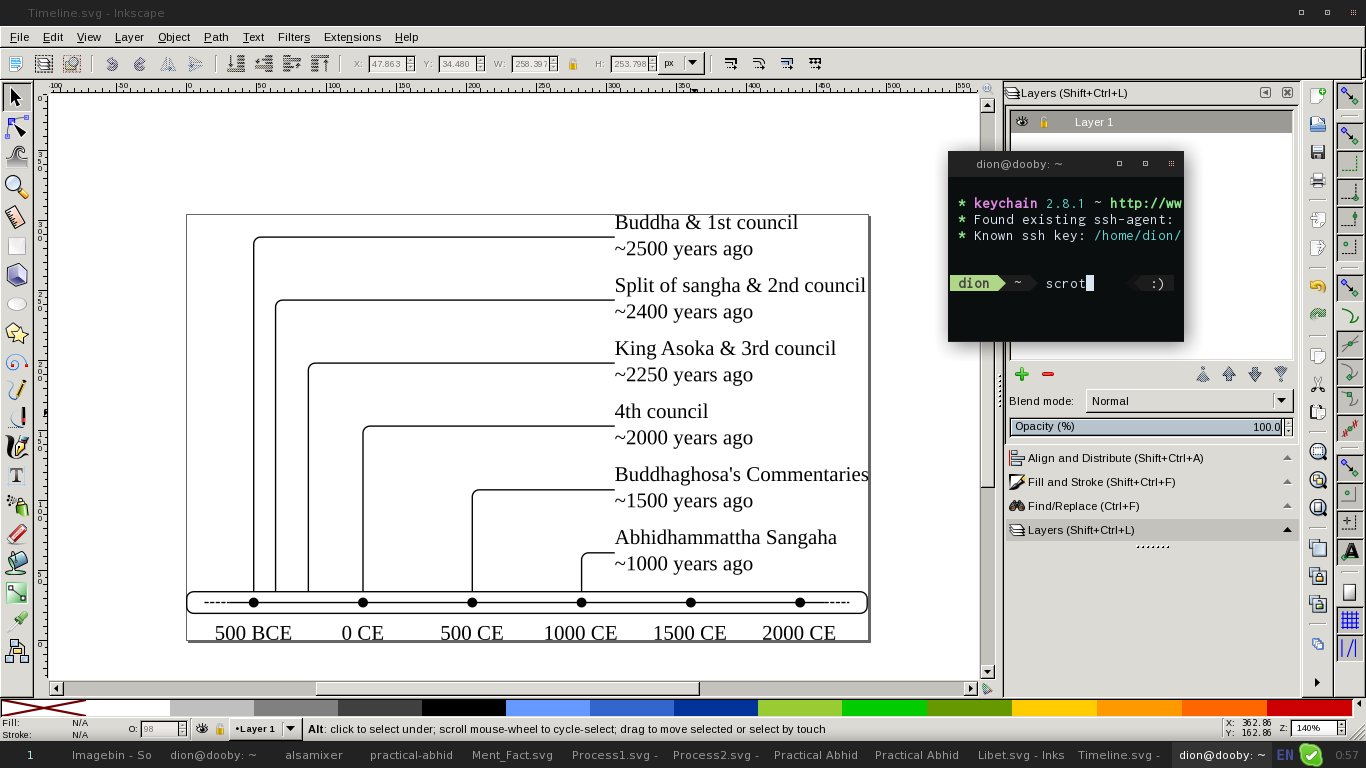Select the Node editing tool
The height and width of the screenshot is (768, 1366).
(x=16, y=127)
